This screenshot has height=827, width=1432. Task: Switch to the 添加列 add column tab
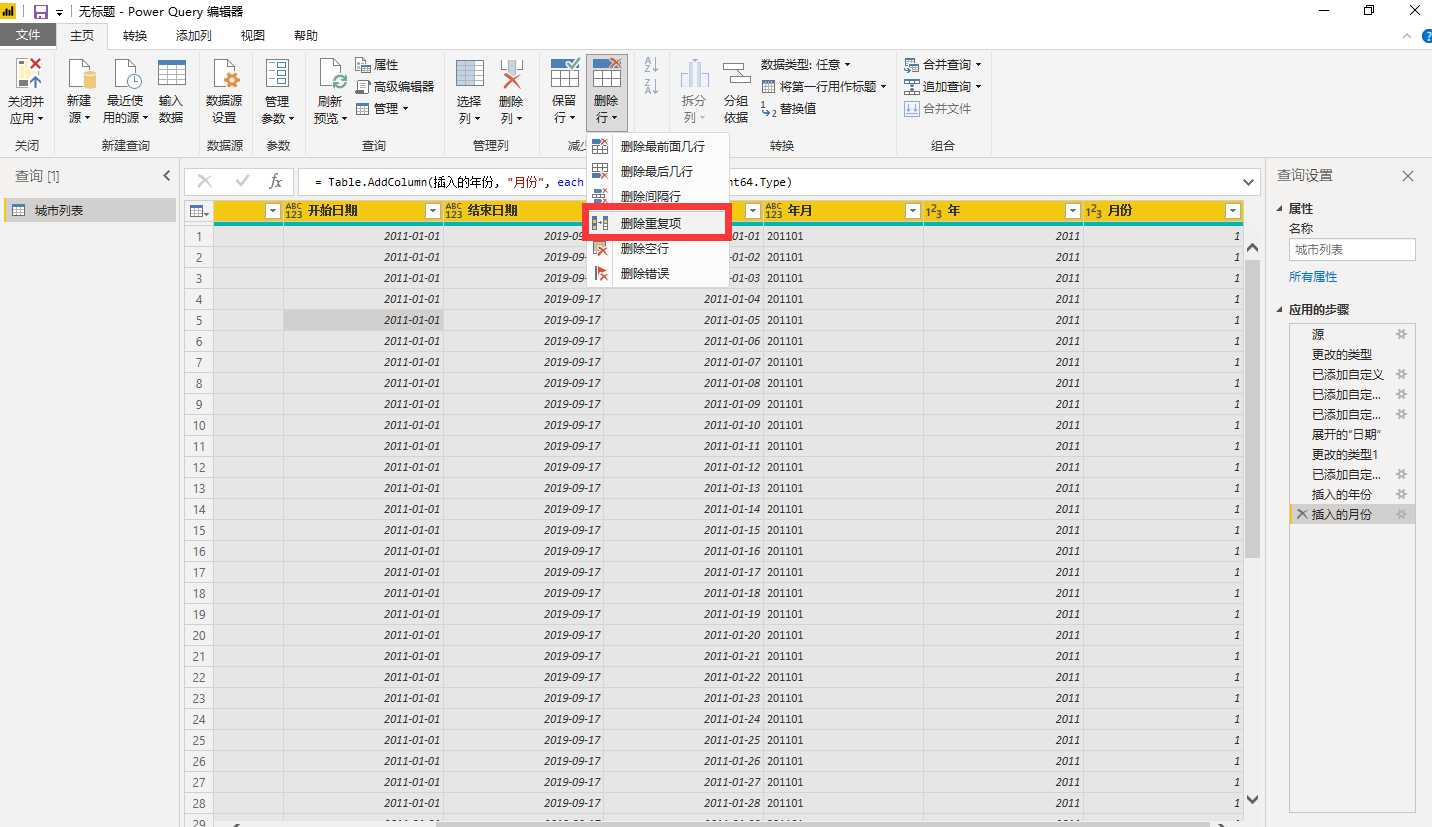click(x=193, y=36)
